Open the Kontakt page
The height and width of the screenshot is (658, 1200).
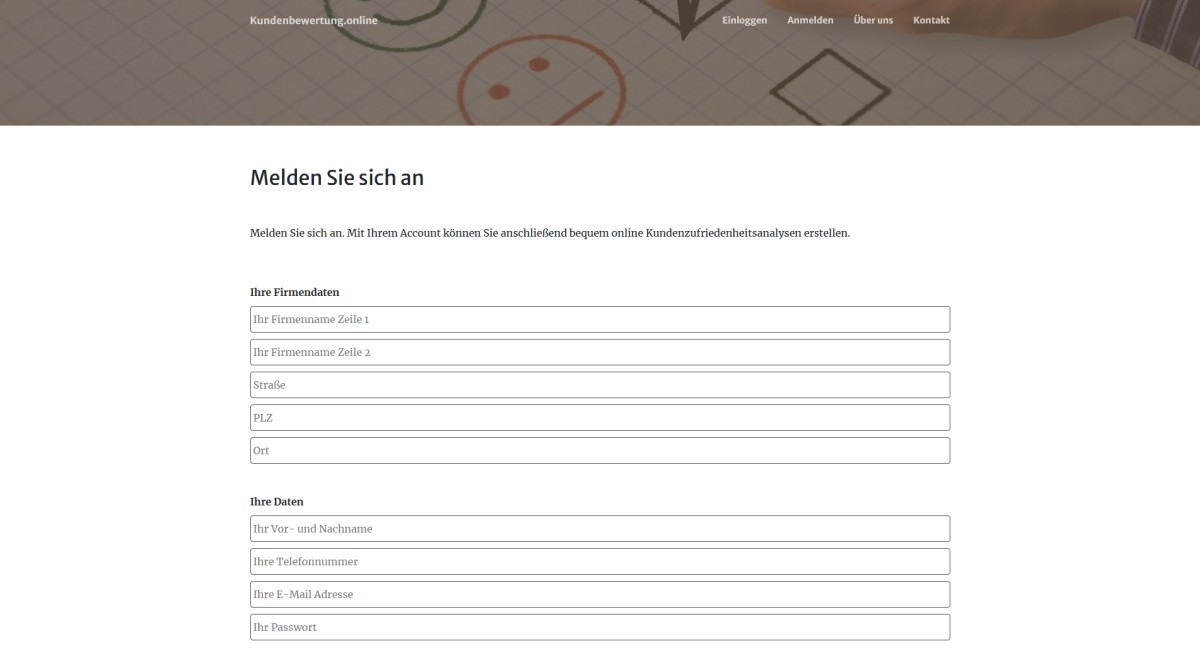click(x=931, y=20)
